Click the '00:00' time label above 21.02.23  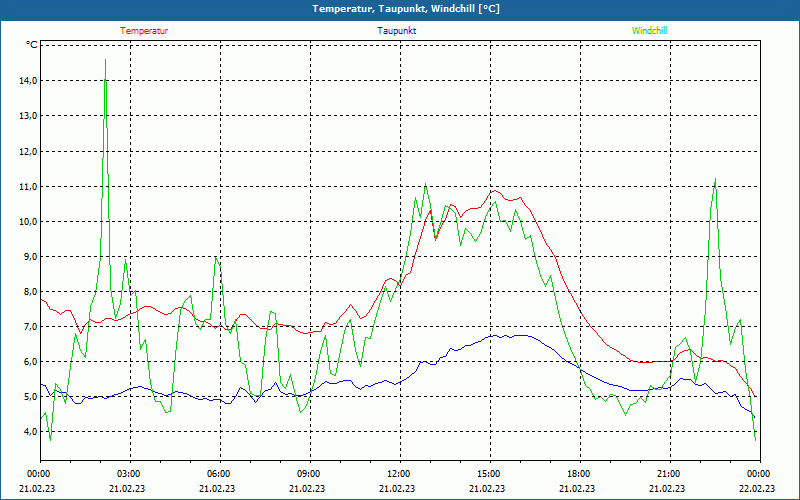coord(37,474)
